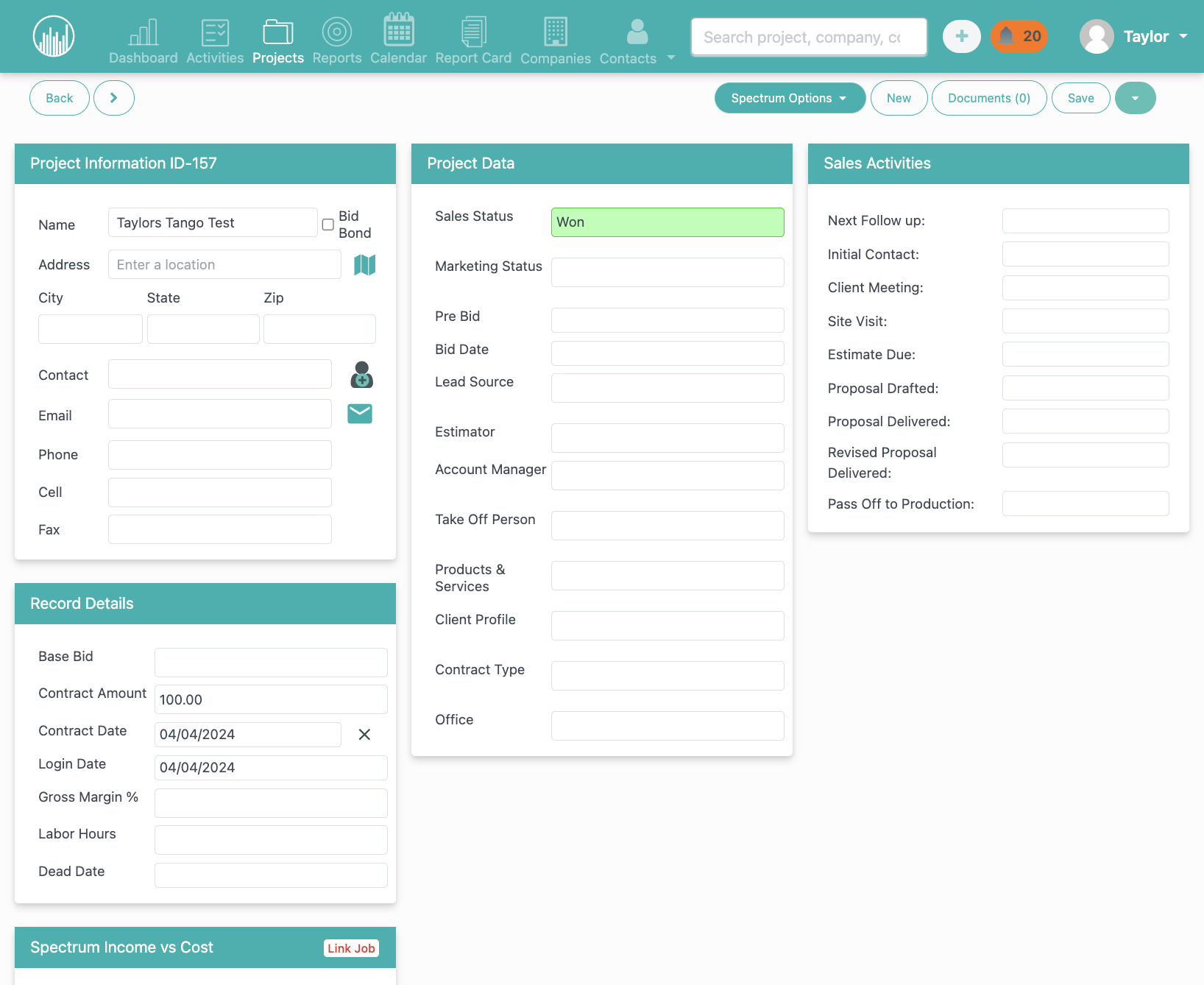Screen dimensions: 1204x985
Task: Open the Calendar icon
Action: point(398,29)
